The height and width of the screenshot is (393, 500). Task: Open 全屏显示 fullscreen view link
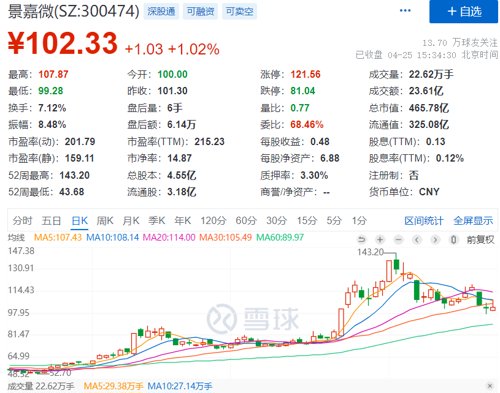pos(473,220)
